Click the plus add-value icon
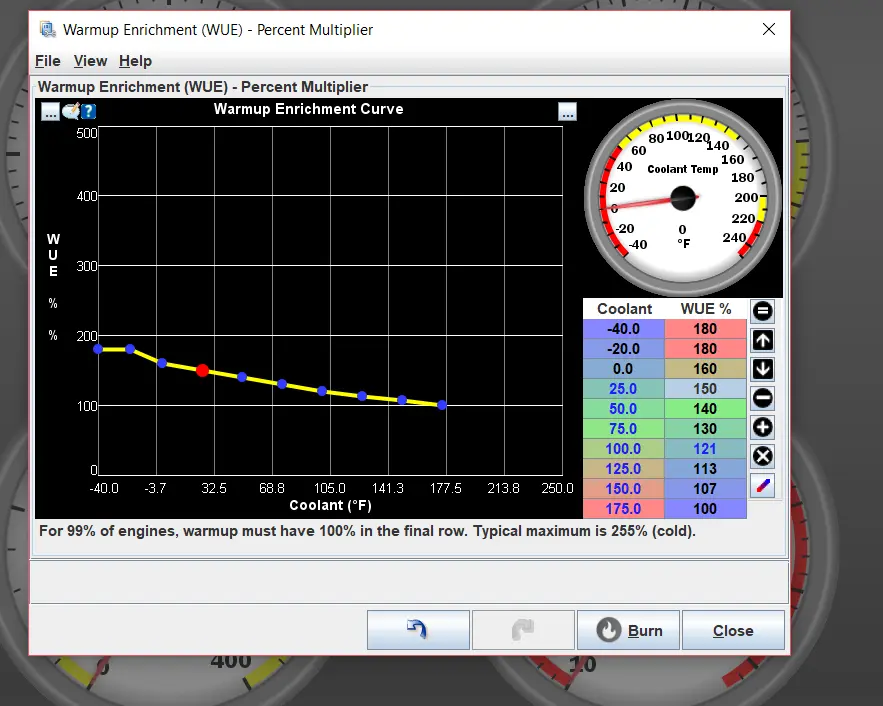 point(762,427)
